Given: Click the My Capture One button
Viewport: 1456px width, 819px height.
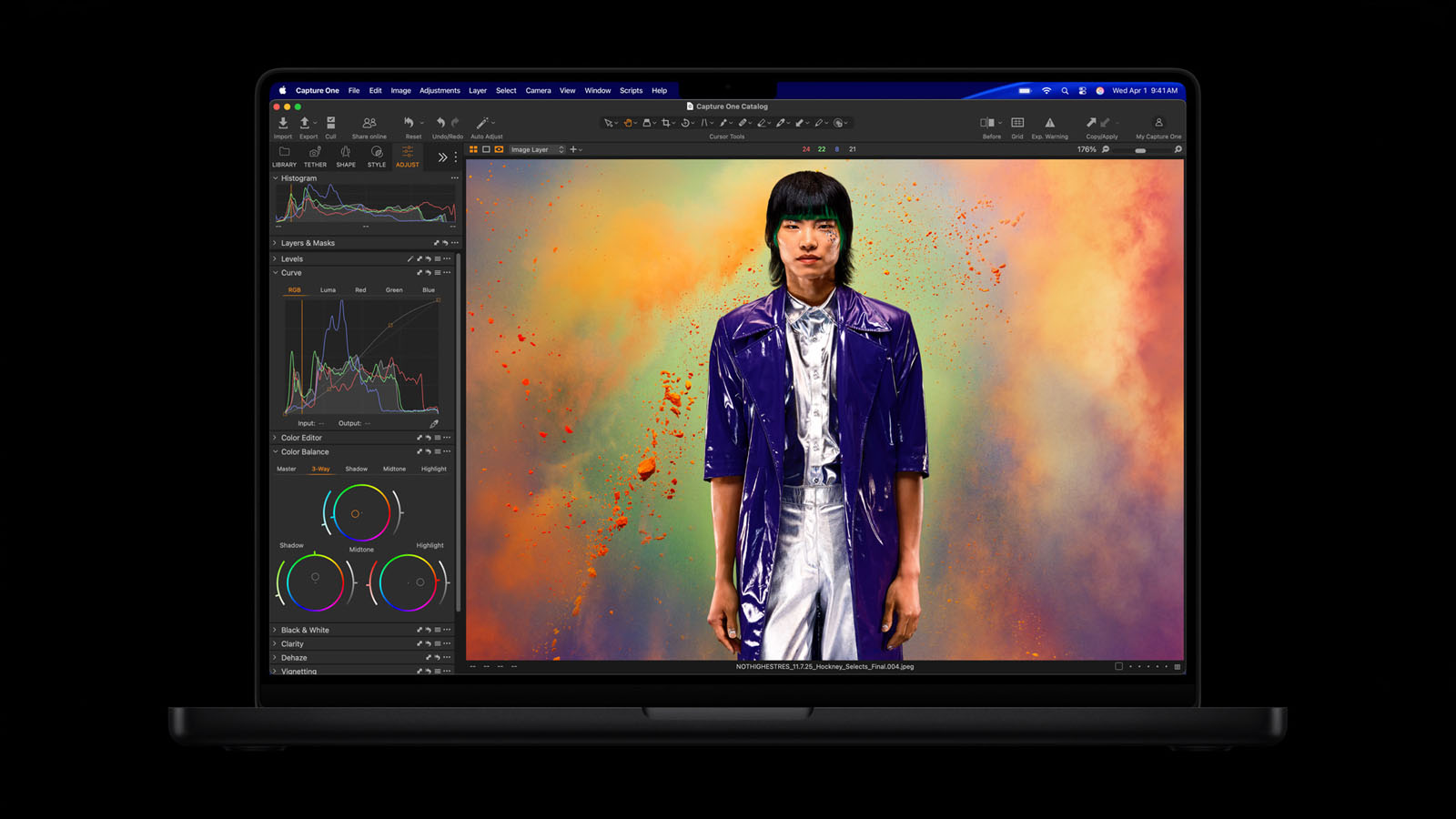Looking at the screenshot, I should [1158, 123].
